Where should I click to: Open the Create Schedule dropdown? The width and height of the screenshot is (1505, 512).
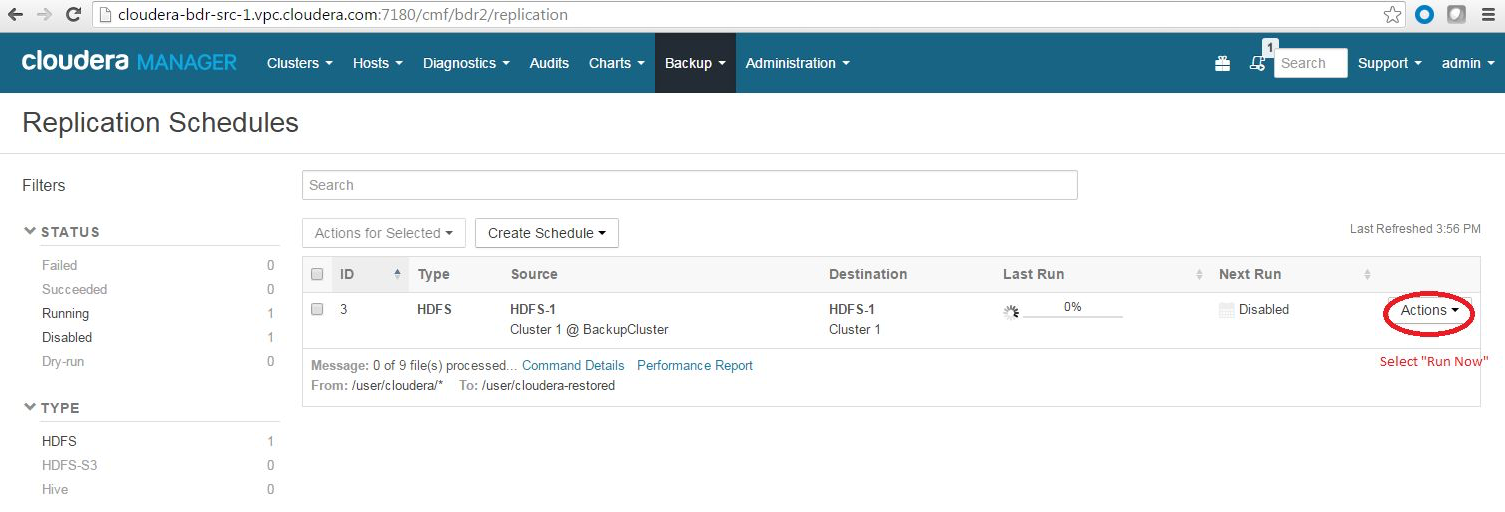pos(547,233)
